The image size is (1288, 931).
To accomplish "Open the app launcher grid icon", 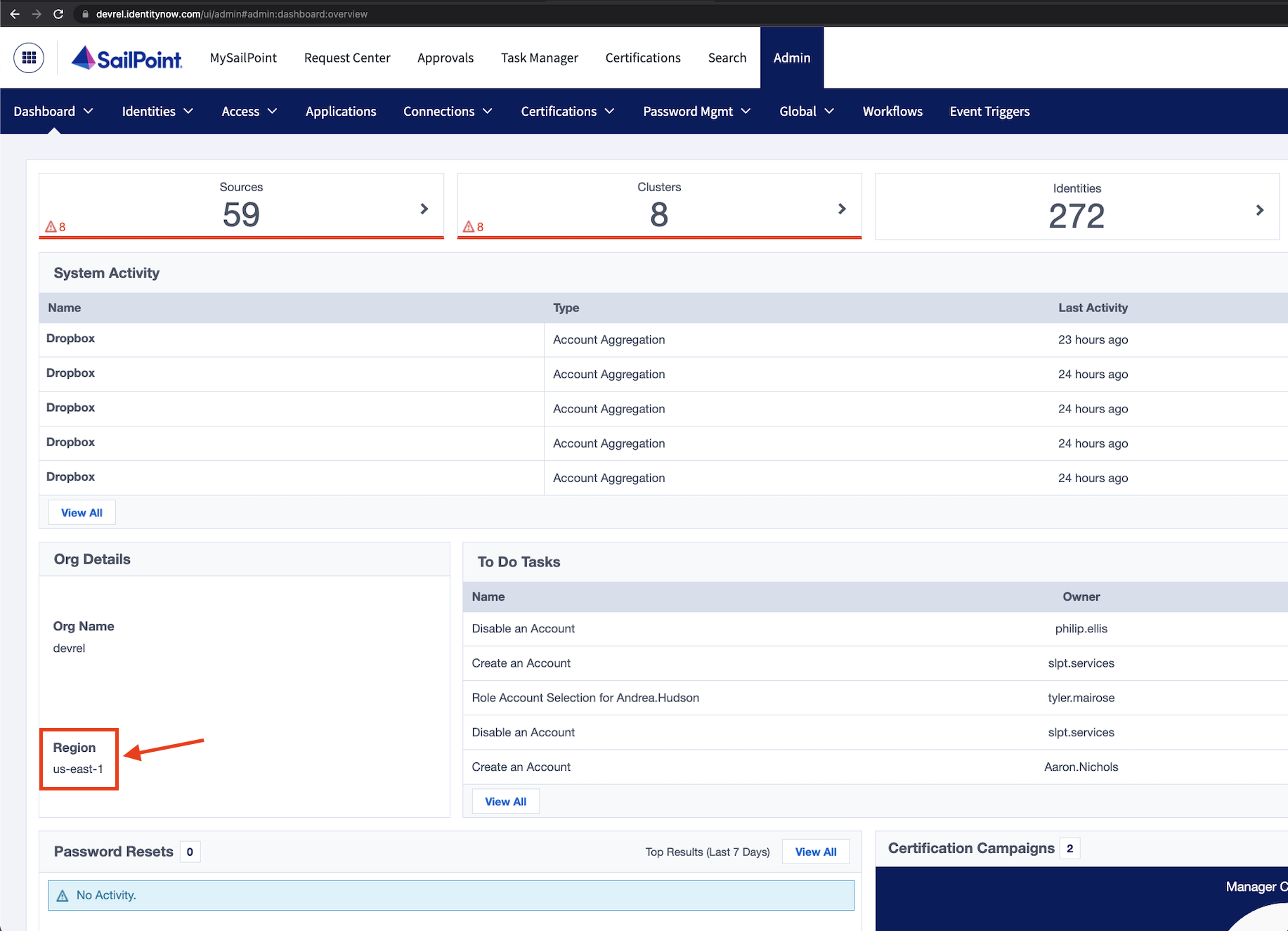I will (29, 58).
